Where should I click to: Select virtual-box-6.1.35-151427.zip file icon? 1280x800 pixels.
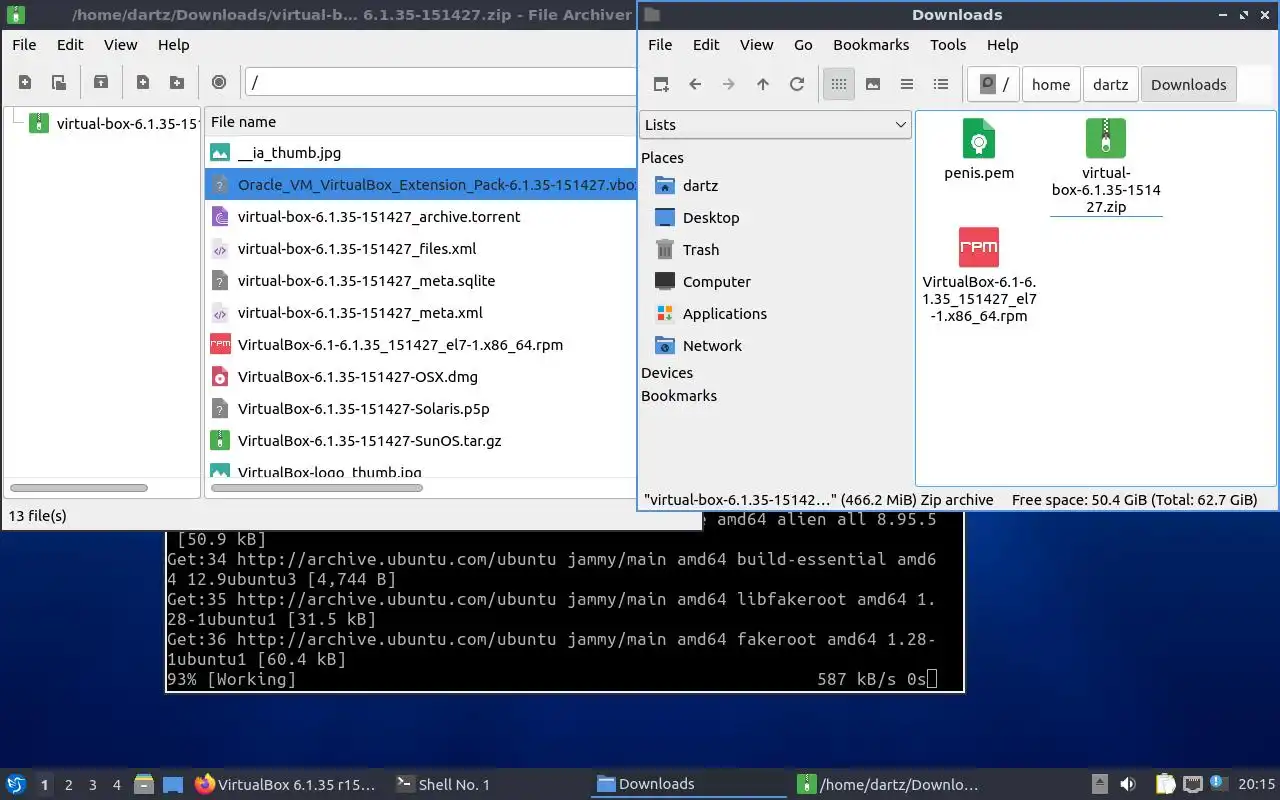tap(1106, 139)
